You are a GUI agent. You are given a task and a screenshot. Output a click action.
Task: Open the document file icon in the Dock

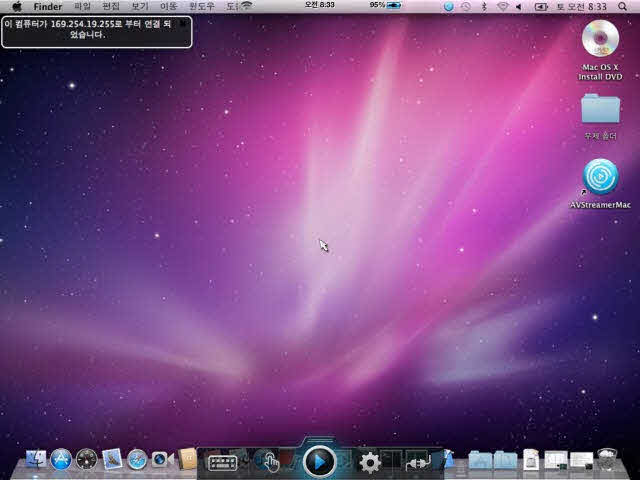coord(531,460)
